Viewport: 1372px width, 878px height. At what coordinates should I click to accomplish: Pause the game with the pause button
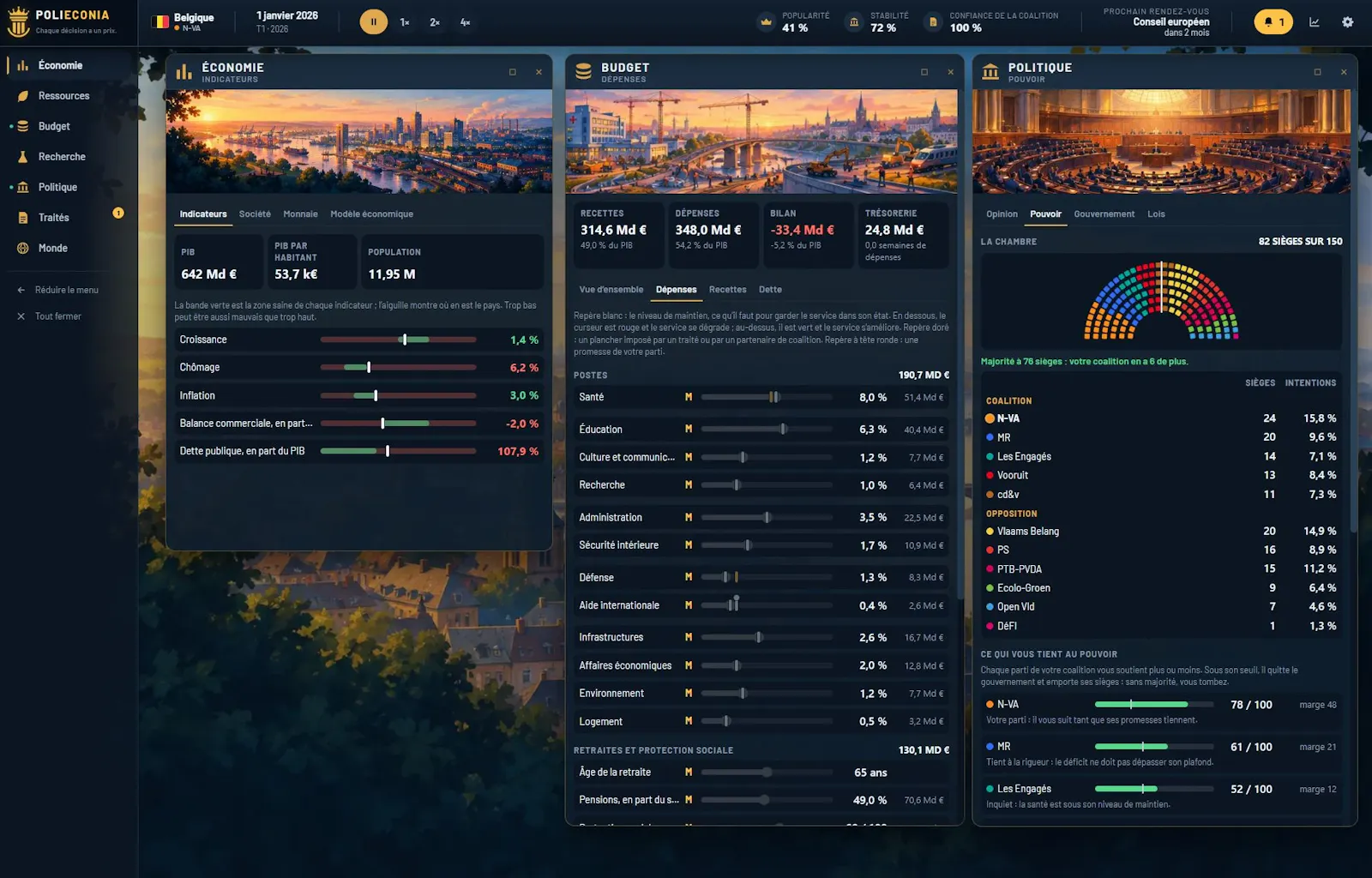click(373, 22)
